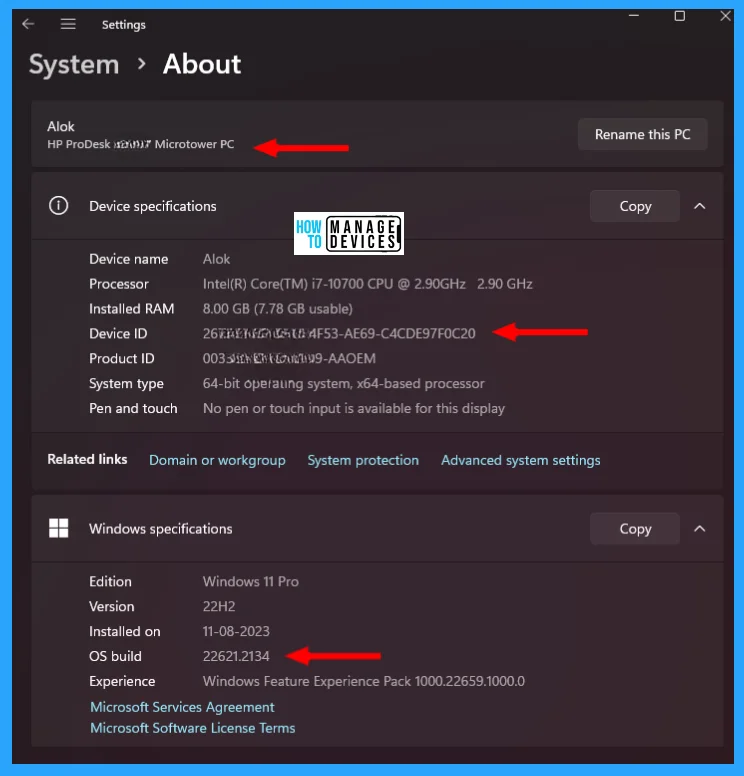Maximize the Settings window
Image resolution: width=744 pixels, height=776 pixels.
[680, 16]
